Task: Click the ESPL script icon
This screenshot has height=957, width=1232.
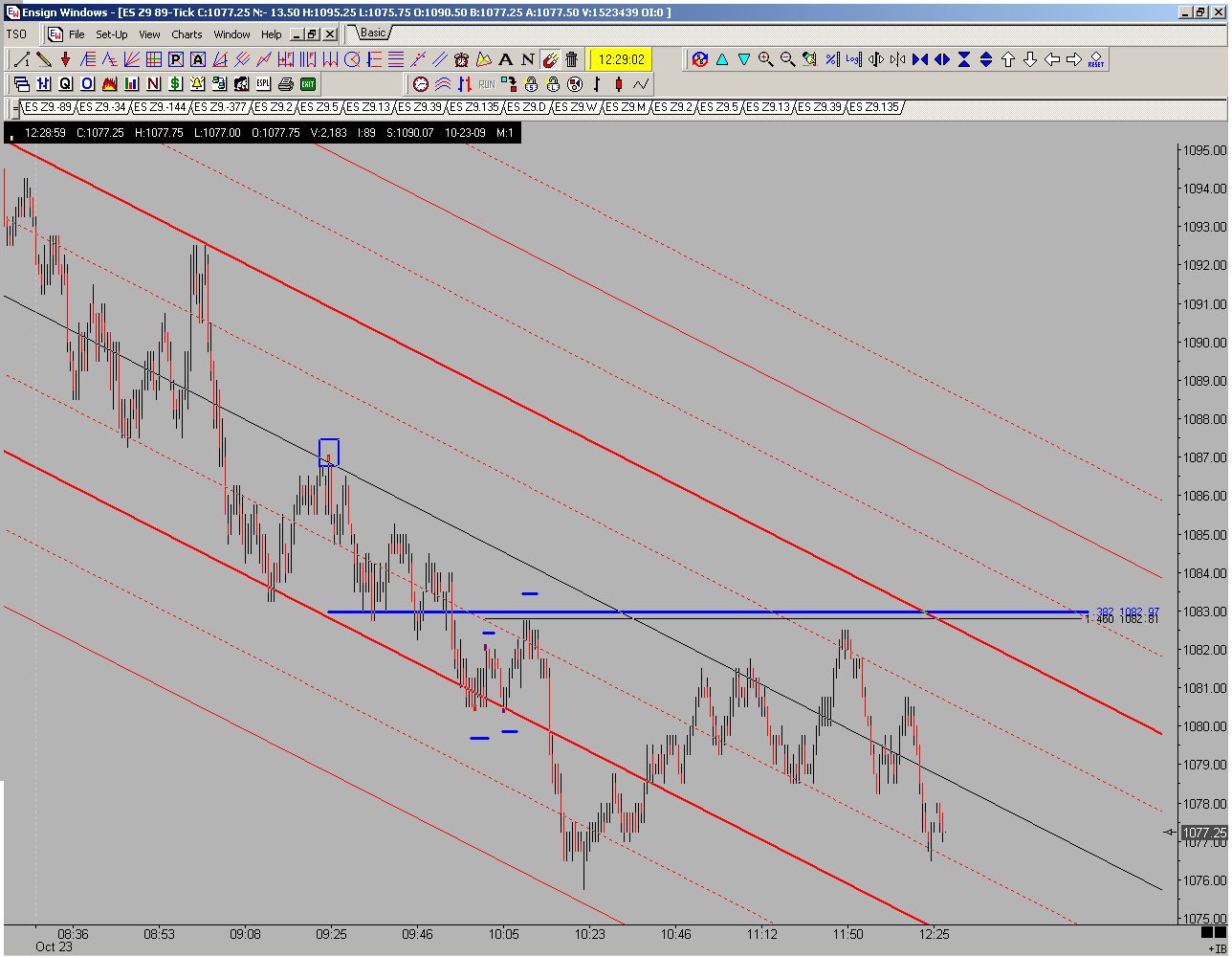Action: click(x=264, y=83)
